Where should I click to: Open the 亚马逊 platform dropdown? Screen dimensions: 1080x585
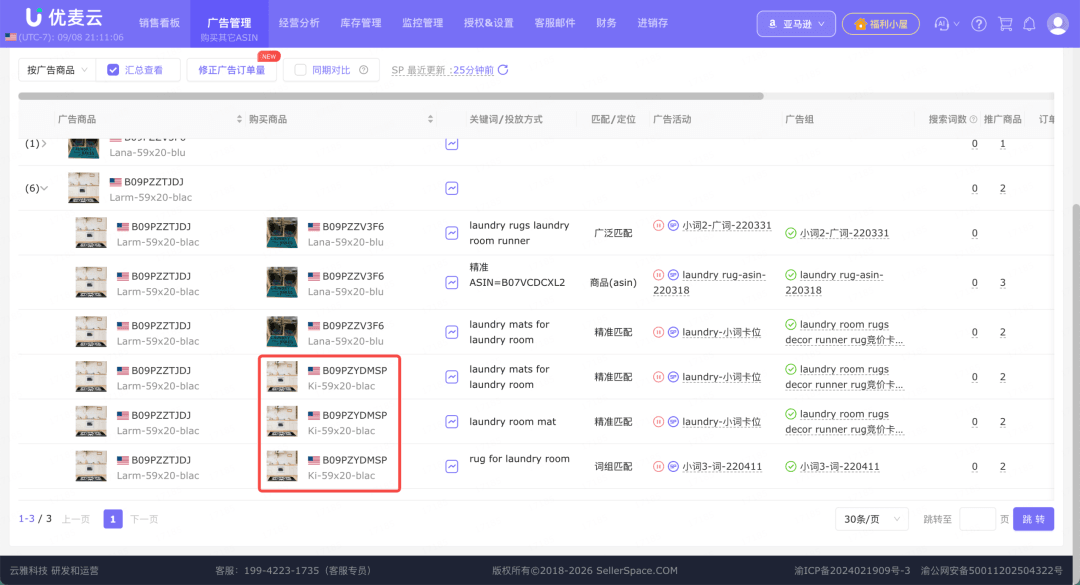pyautogui.click(x=796, y=24)
